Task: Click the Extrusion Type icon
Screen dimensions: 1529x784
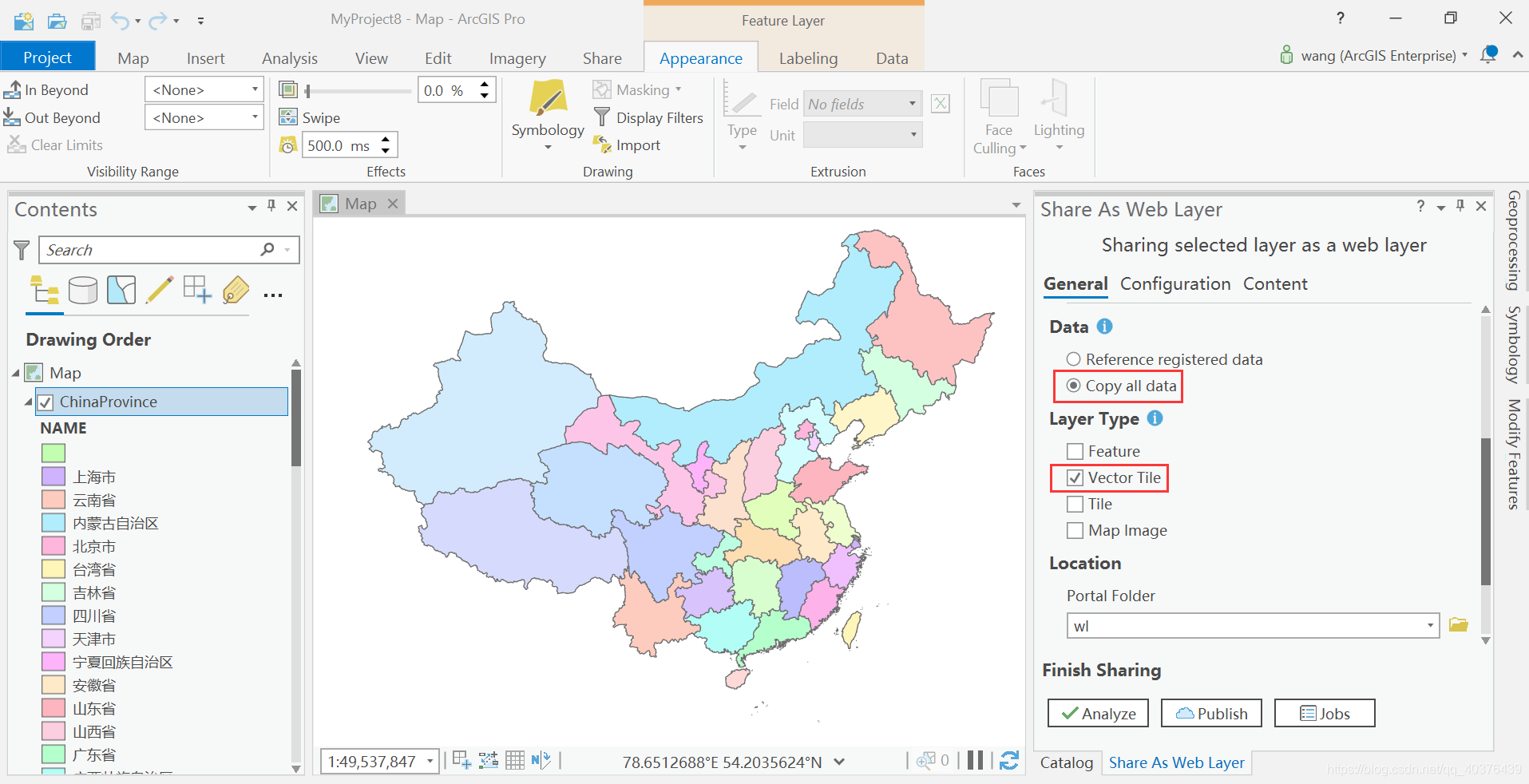Action: (742, 99)
